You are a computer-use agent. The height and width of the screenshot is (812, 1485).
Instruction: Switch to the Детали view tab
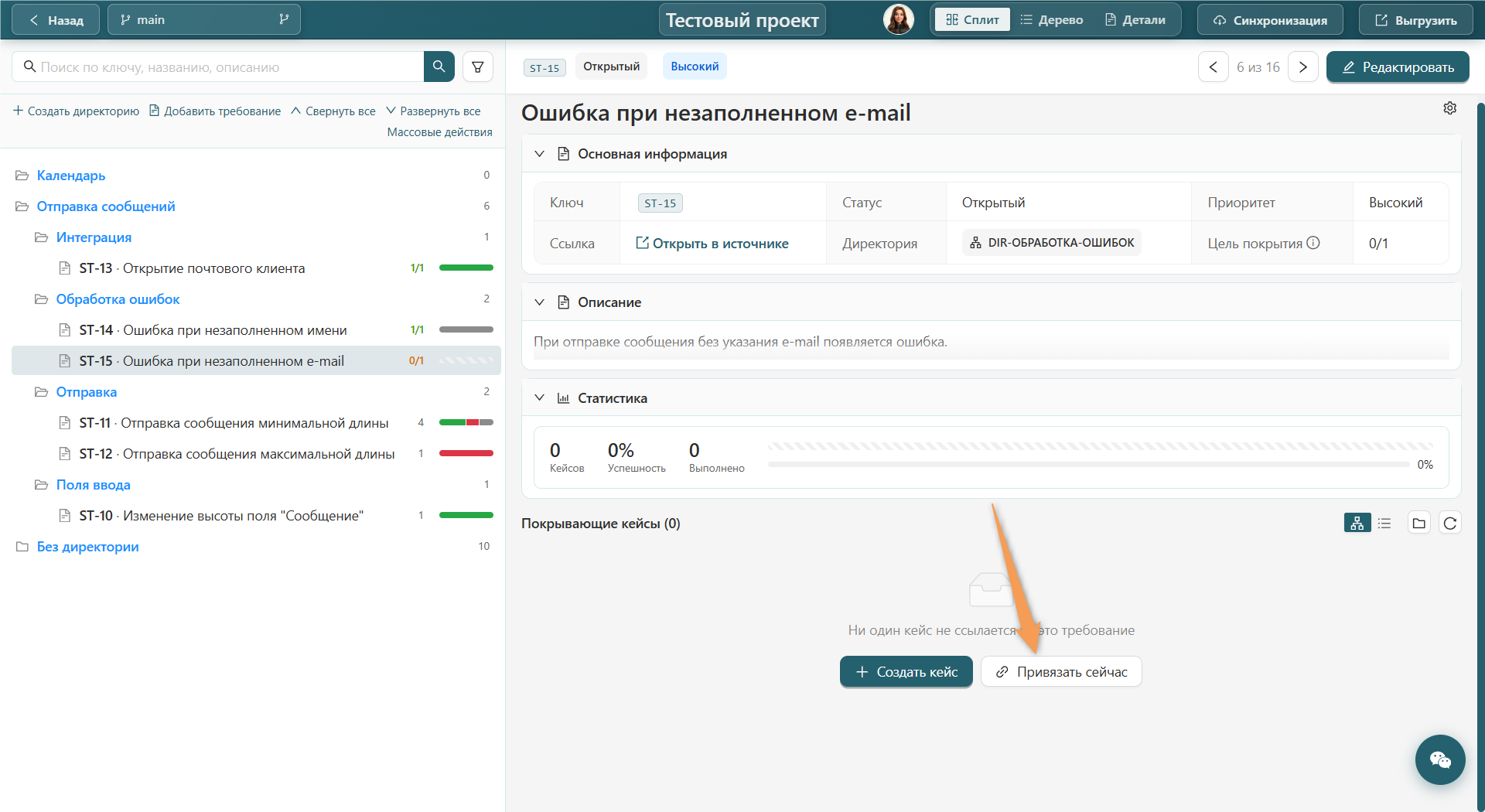click(x=1135, y=20)
